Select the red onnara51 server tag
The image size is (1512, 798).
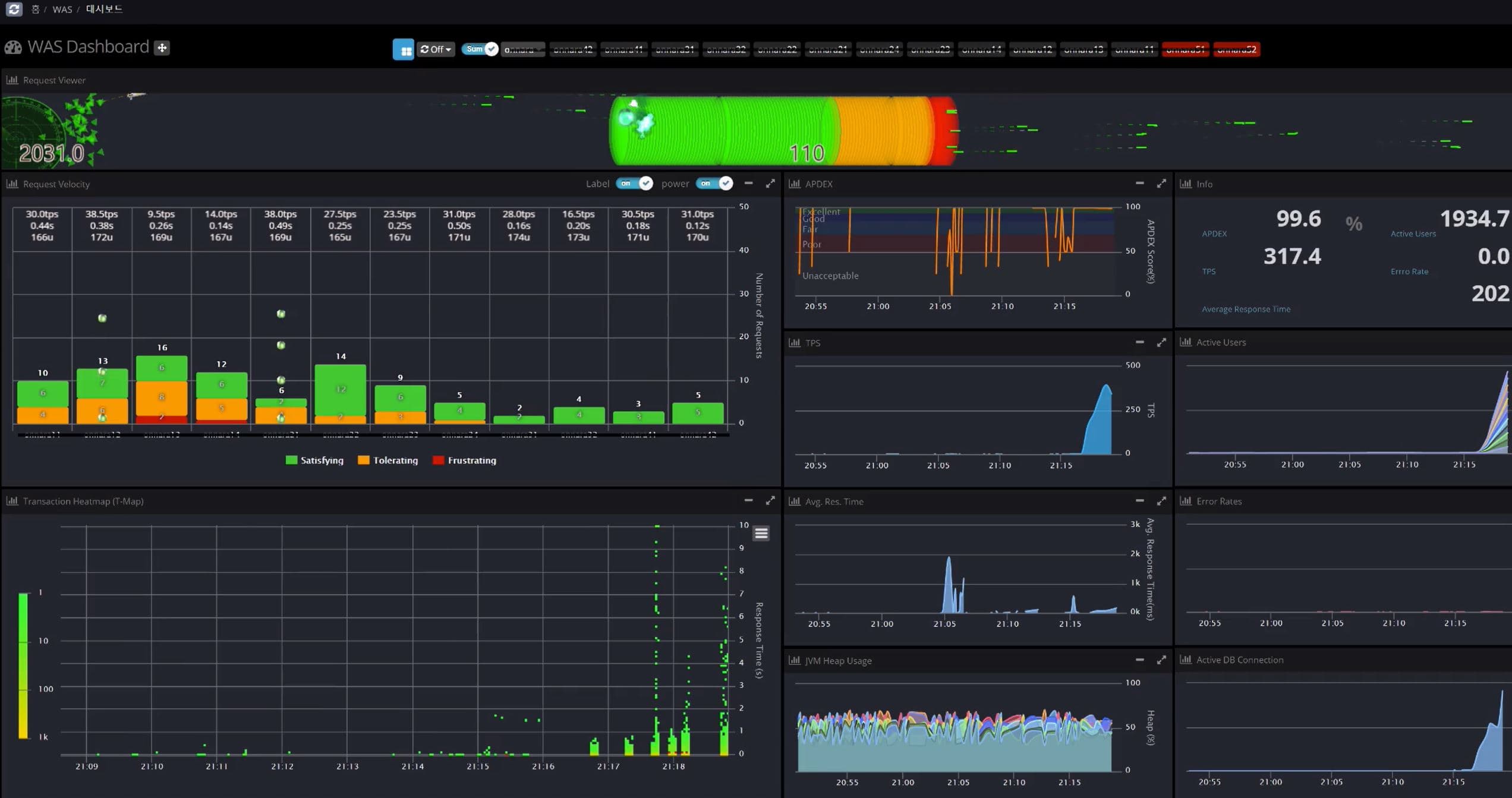(x=1185, y=49)
